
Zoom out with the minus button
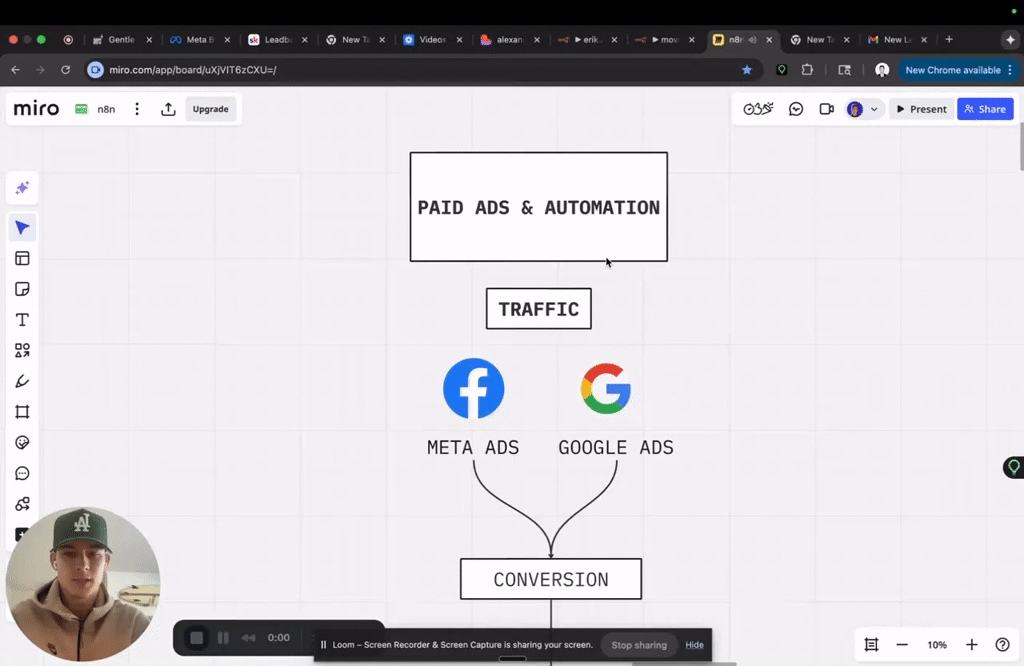click(903, 645)
